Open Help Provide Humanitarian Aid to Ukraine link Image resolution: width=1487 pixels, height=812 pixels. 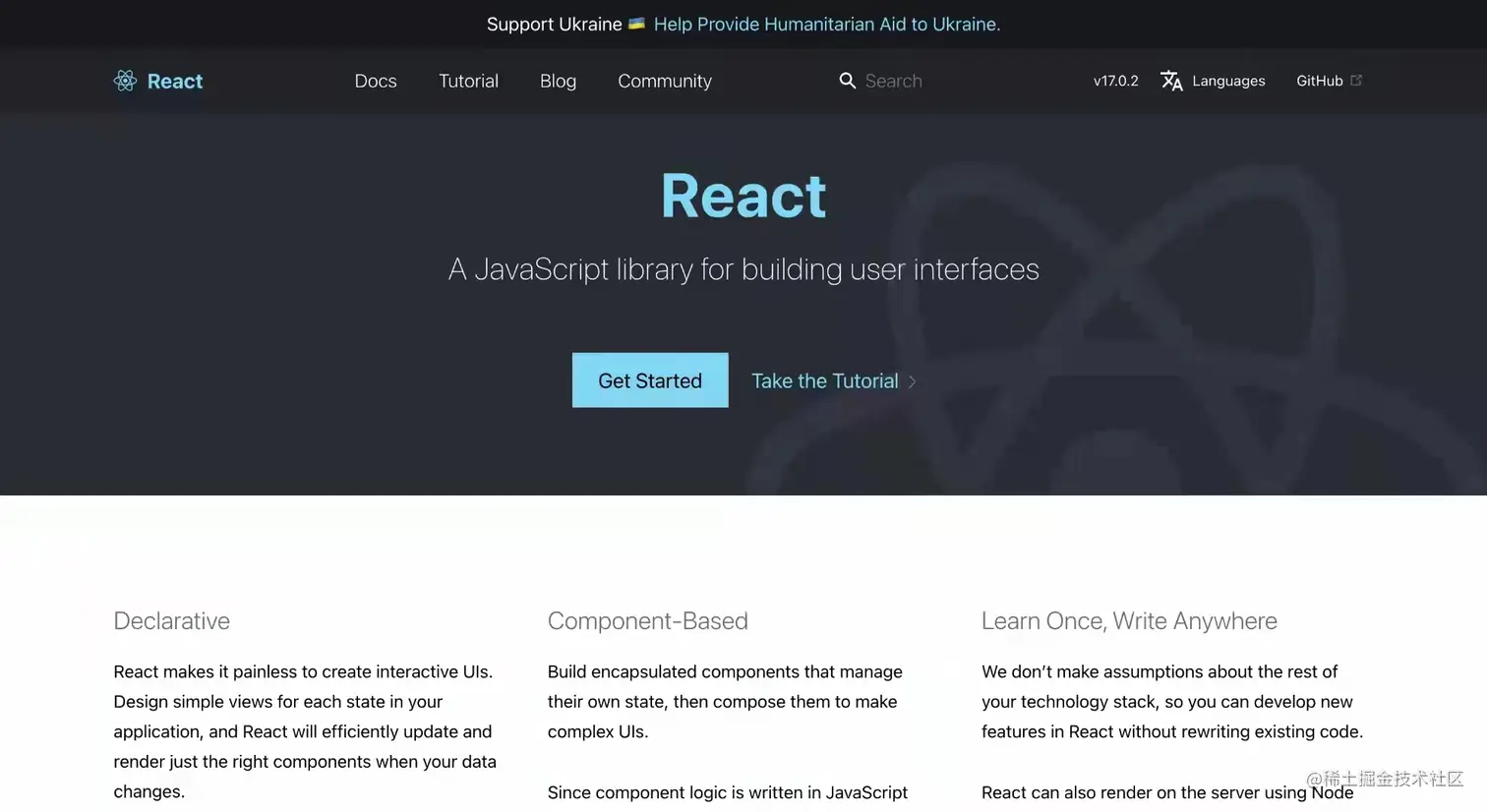coord(827,24)
